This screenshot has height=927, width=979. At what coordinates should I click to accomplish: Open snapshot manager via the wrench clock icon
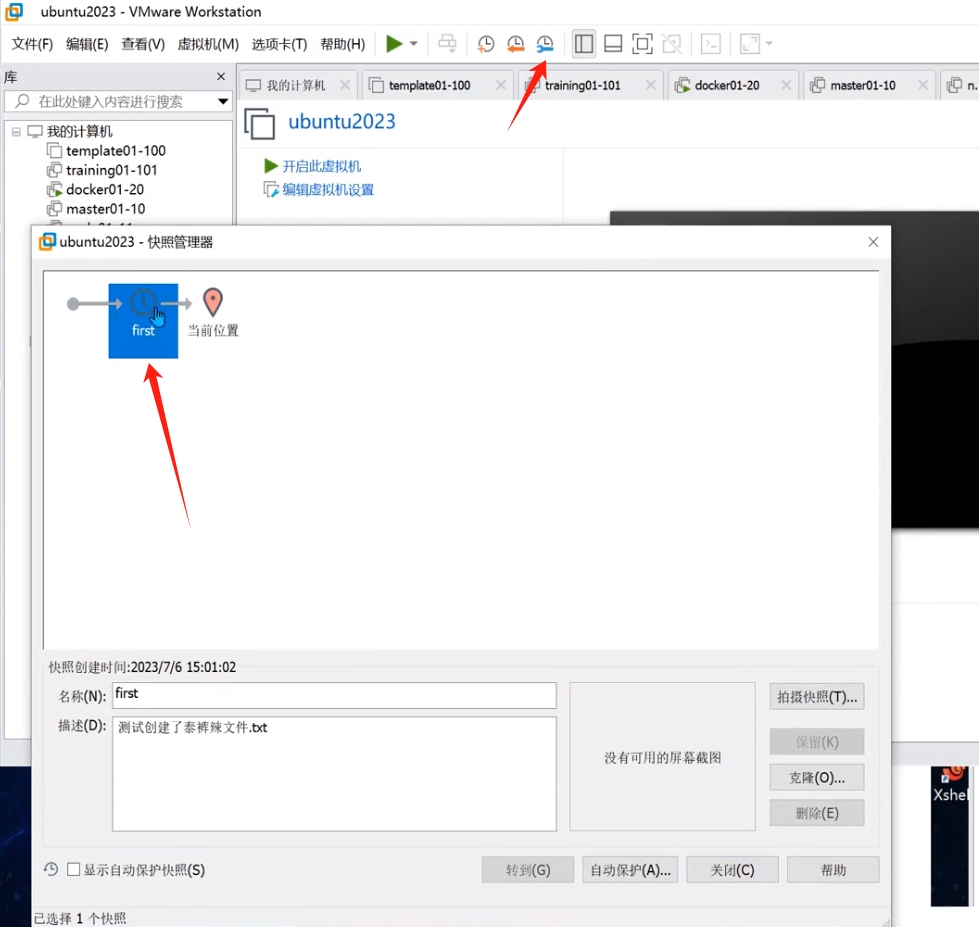(545, 44)
